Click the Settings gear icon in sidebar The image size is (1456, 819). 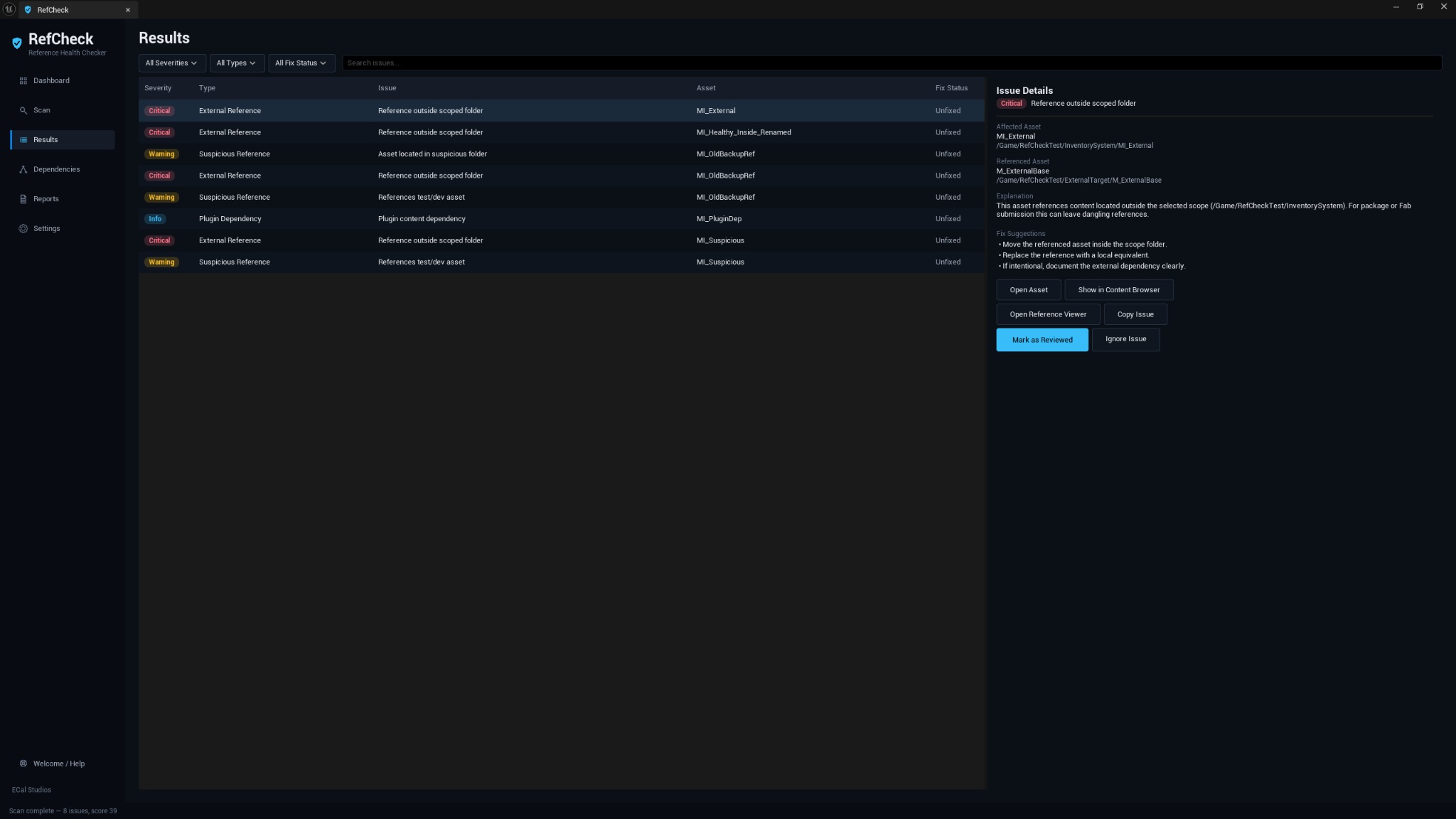23,229
